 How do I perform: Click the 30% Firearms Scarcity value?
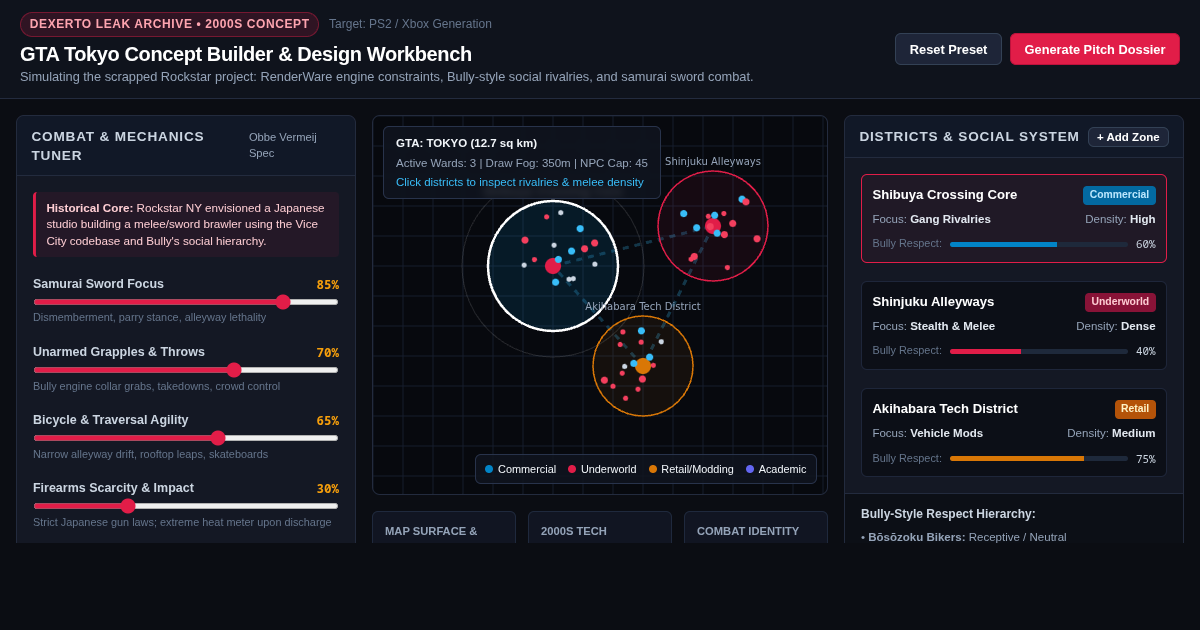(x=328, y=488)
